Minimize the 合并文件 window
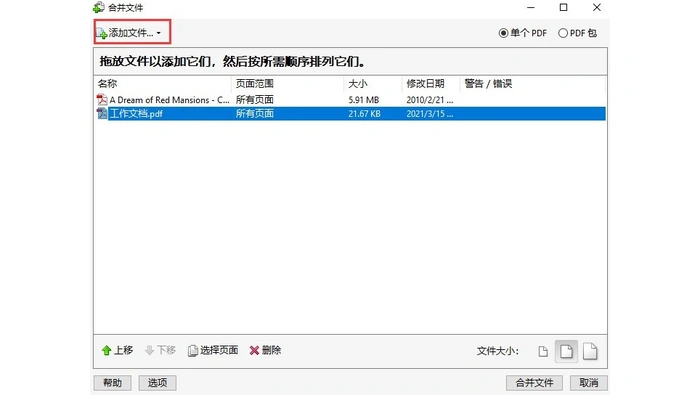The image size is (700, 395). point(530,8)
